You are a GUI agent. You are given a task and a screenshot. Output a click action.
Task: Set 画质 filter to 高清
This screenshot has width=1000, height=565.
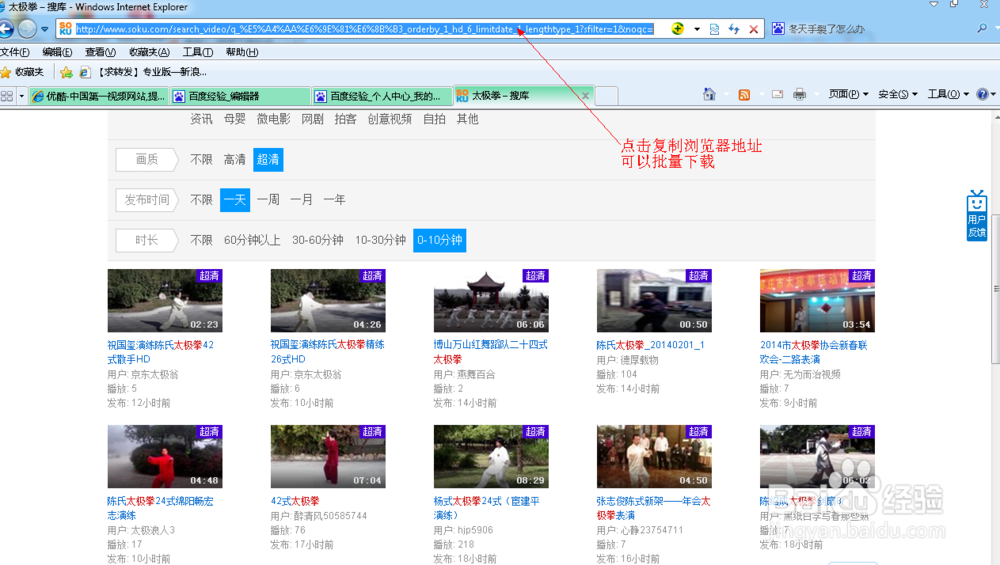tap(235, 159)
